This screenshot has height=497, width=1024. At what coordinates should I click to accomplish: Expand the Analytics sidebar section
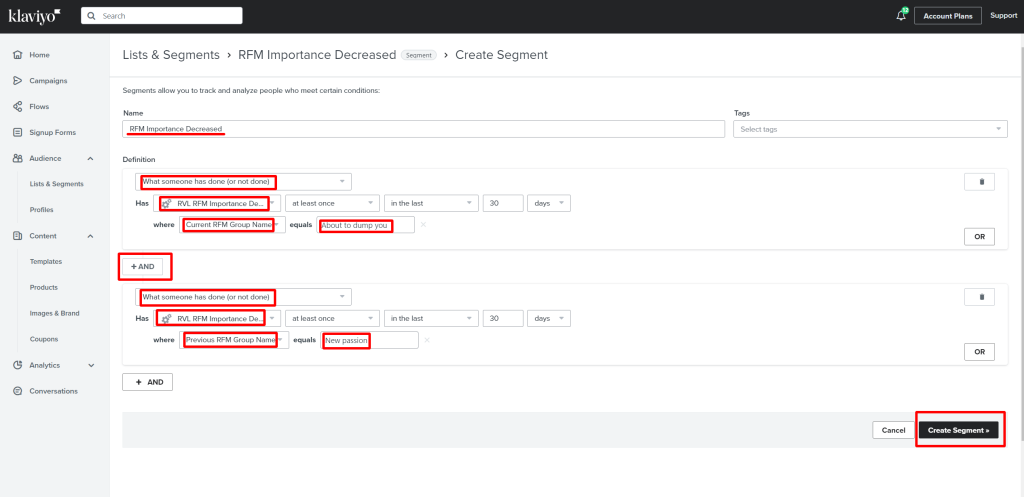(x=91, y=365)
